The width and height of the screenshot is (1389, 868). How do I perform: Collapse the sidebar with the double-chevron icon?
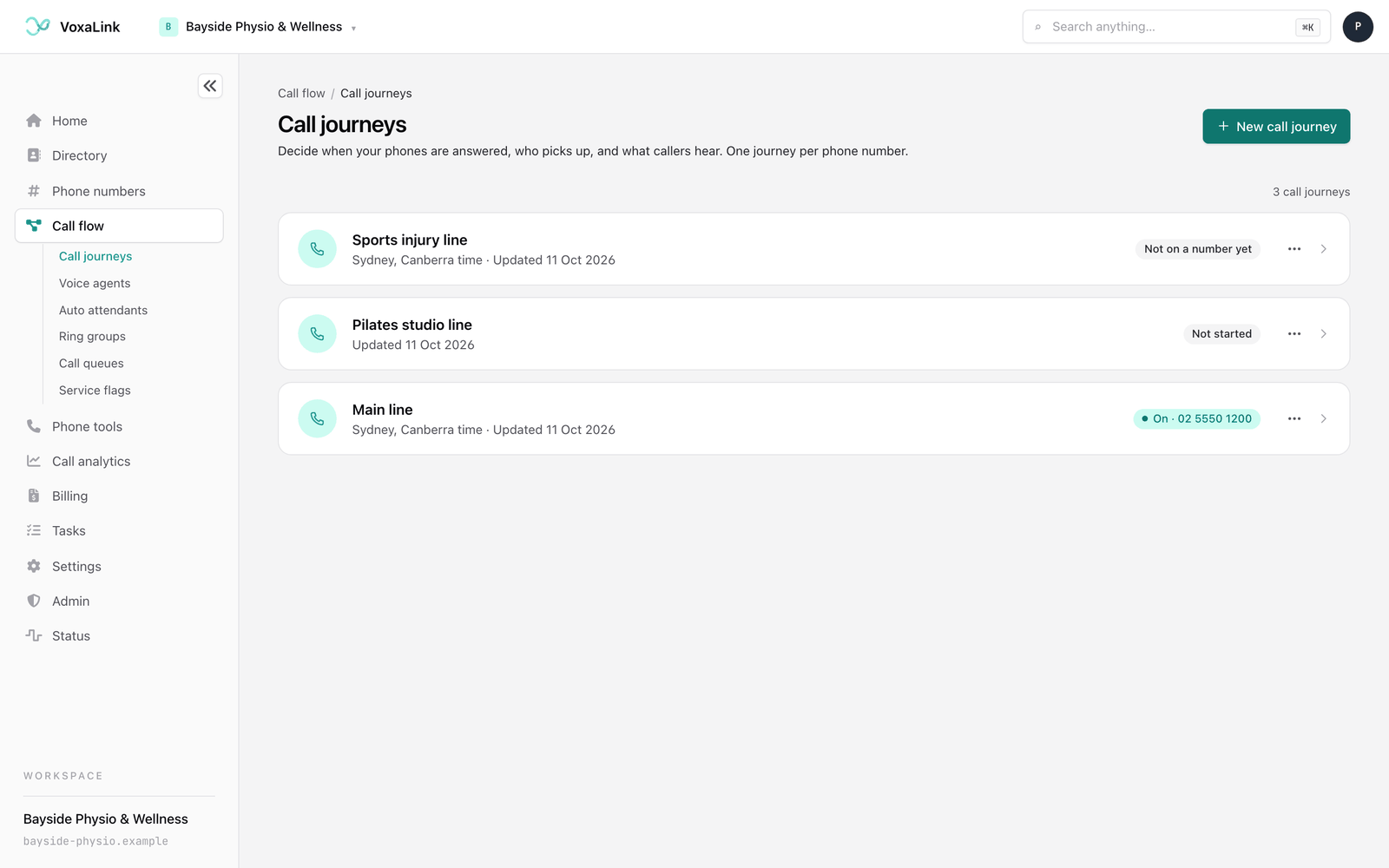(x=210, y=86)
